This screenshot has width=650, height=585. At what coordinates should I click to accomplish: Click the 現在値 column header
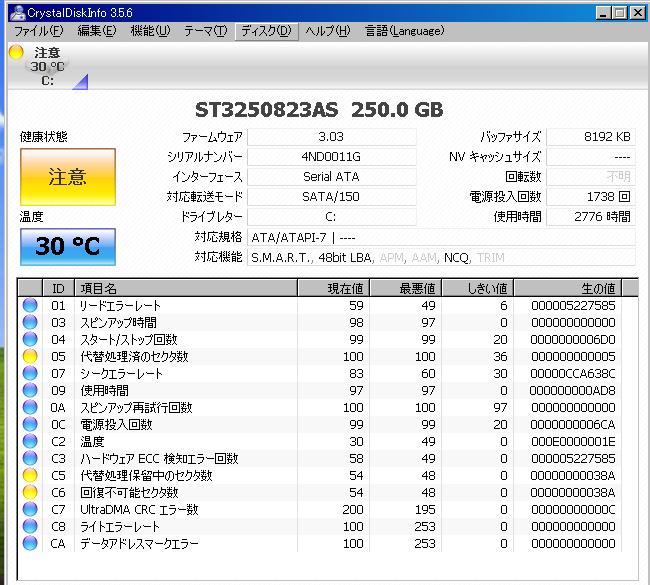click(333, 288)
